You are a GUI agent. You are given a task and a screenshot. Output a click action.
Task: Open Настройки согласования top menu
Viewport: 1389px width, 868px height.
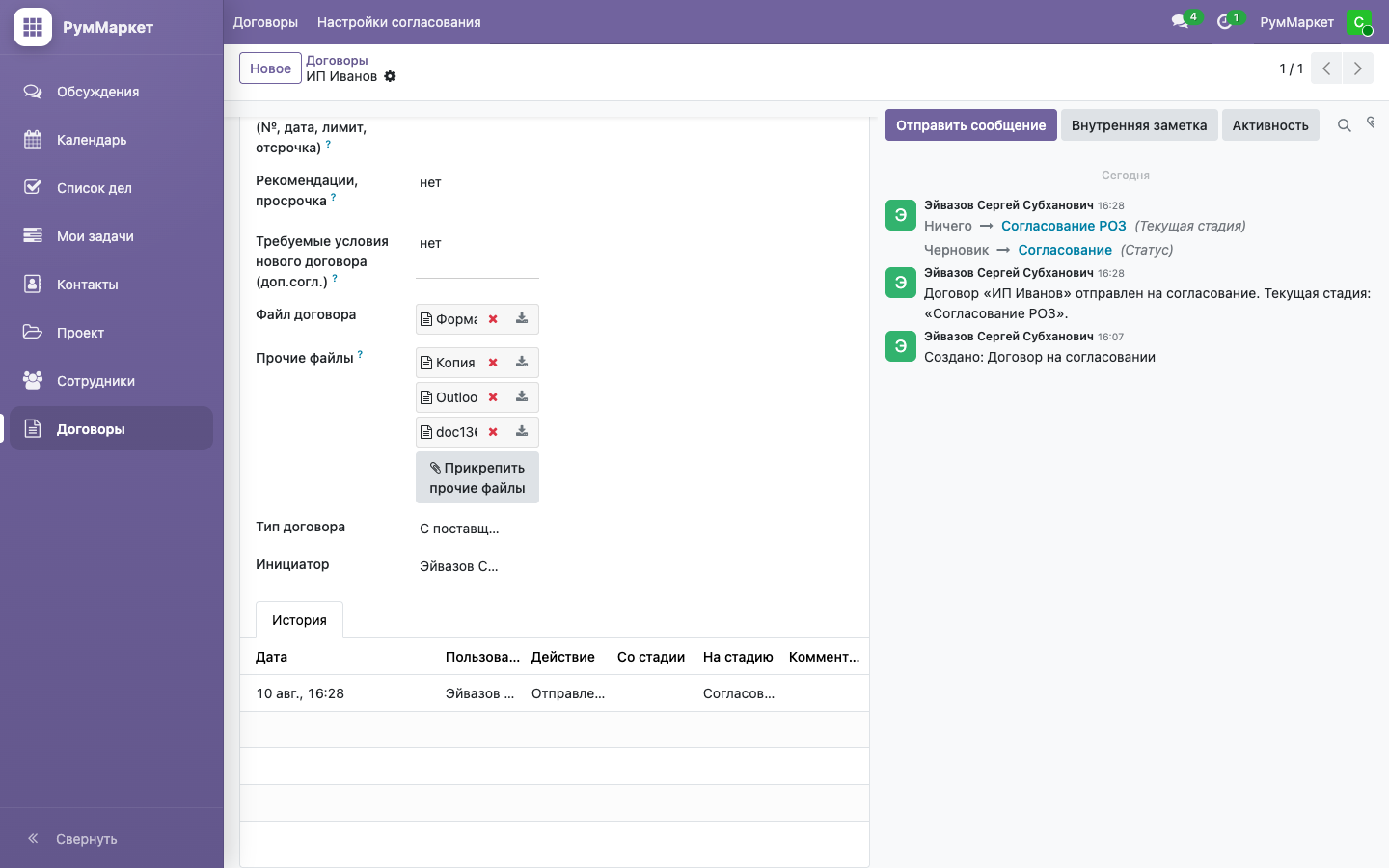[398, 22]
